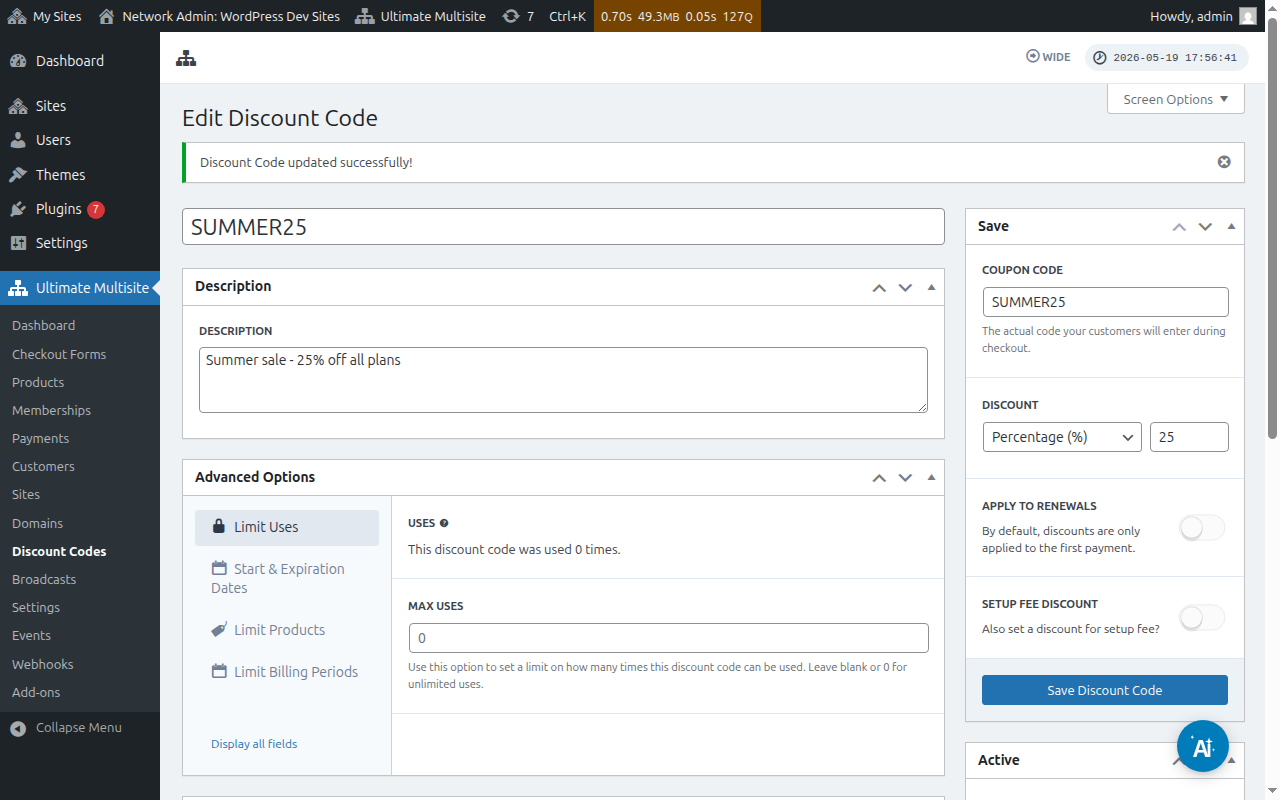Click the network logo icon above page title
This screenshot has width=1280, height=800.
pos(186,58)
